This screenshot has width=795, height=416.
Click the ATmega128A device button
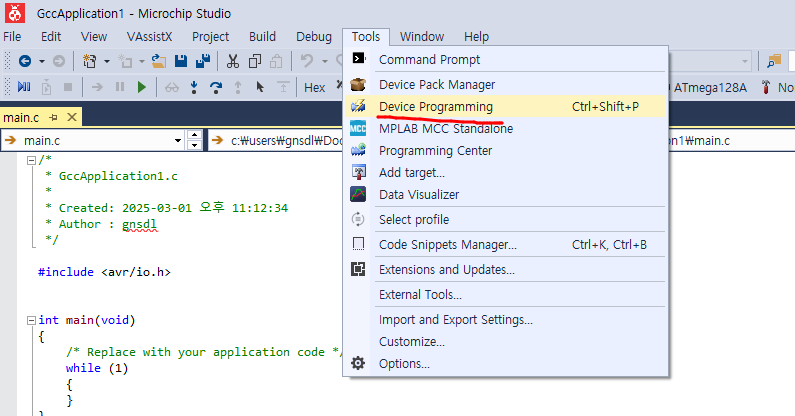click(x=710, y=88)
